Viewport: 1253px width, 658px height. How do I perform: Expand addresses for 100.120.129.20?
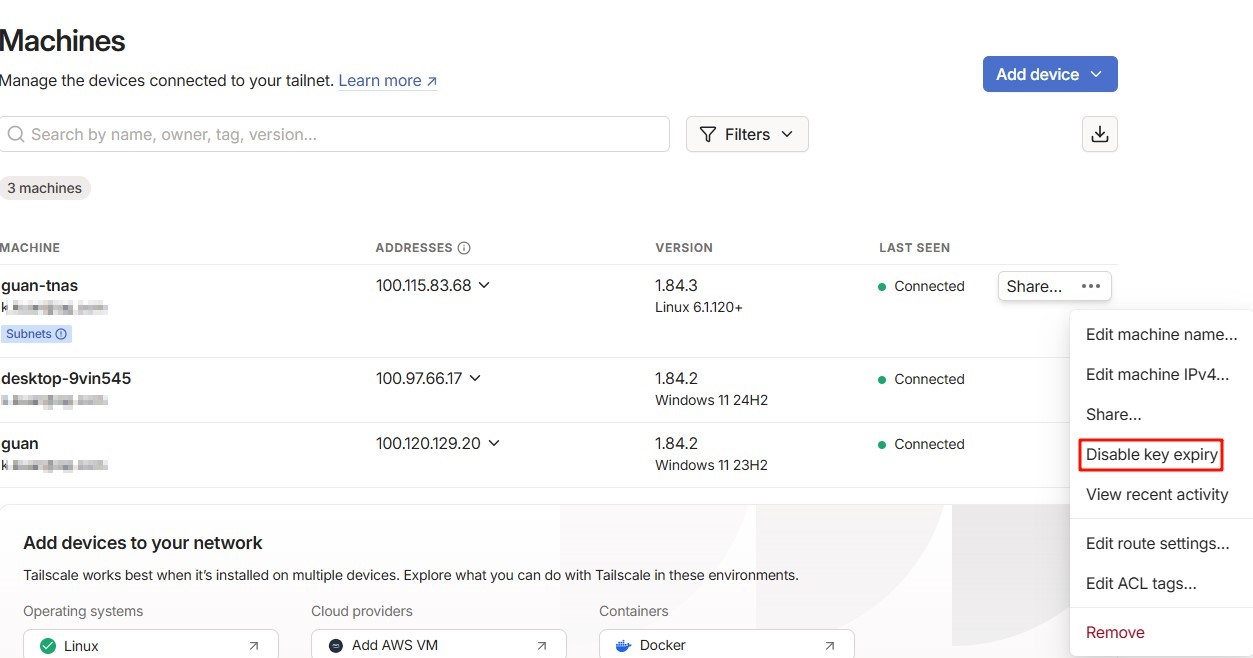click(x=493, y=443)
